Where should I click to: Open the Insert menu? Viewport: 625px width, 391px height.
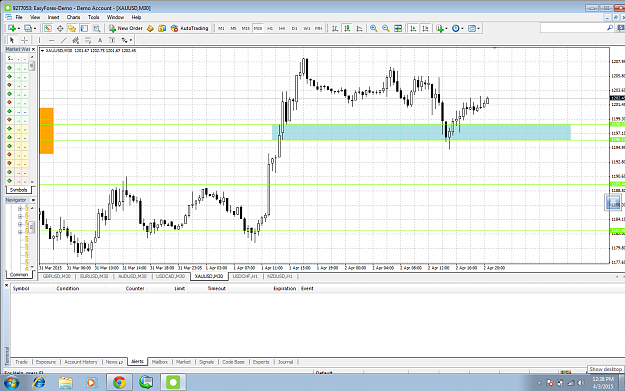tap(53, 17)
